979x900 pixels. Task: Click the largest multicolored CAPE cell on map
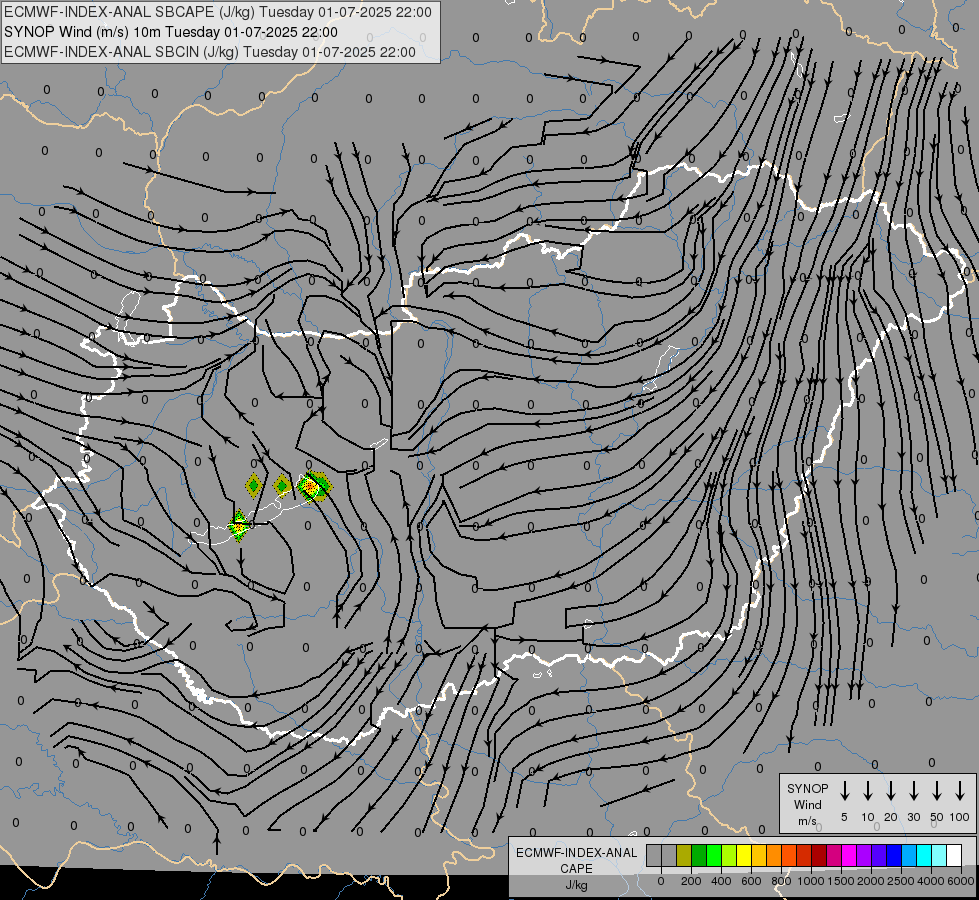tap(314, 487)
